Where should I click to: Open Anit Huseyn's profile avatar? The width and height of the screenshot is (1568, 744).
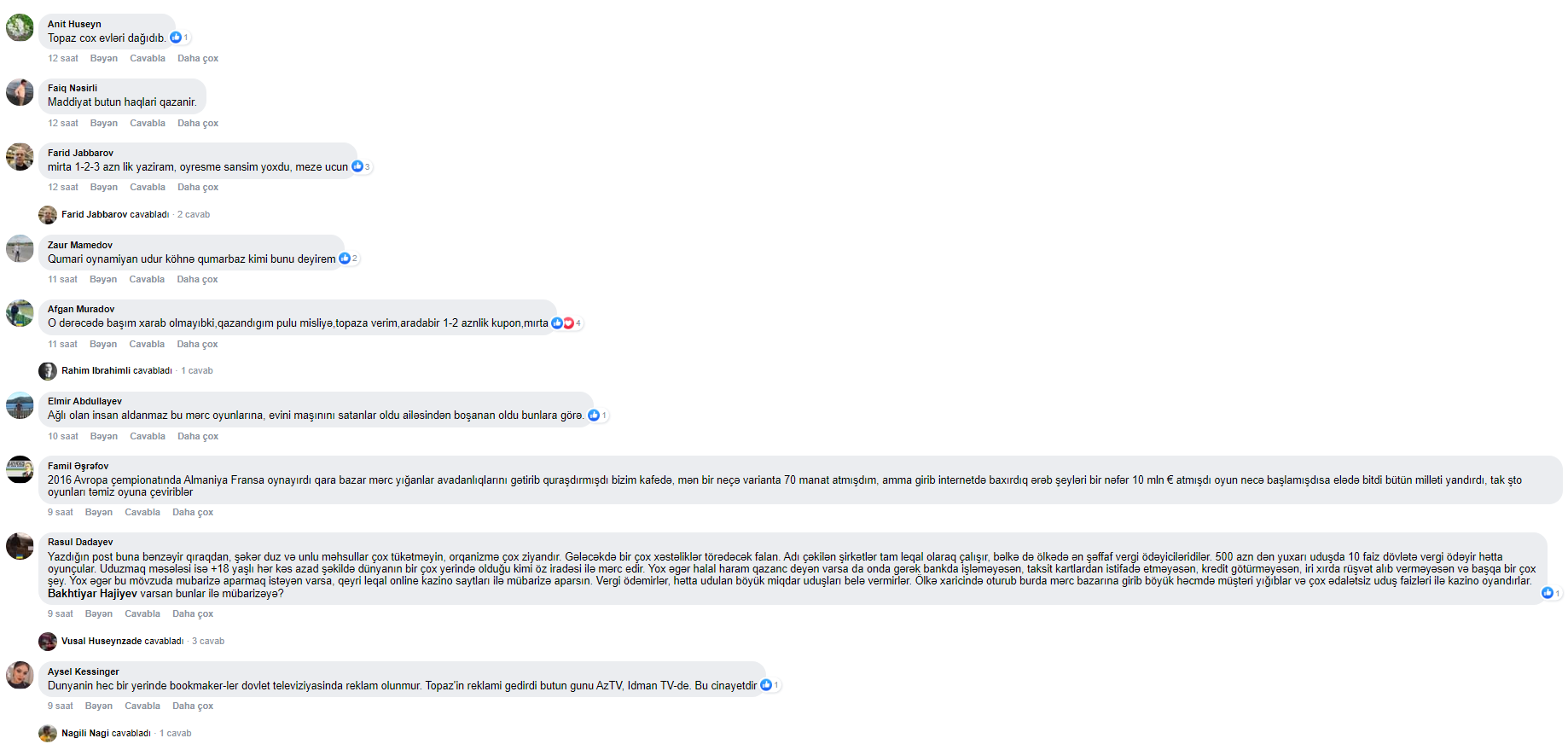20,27
